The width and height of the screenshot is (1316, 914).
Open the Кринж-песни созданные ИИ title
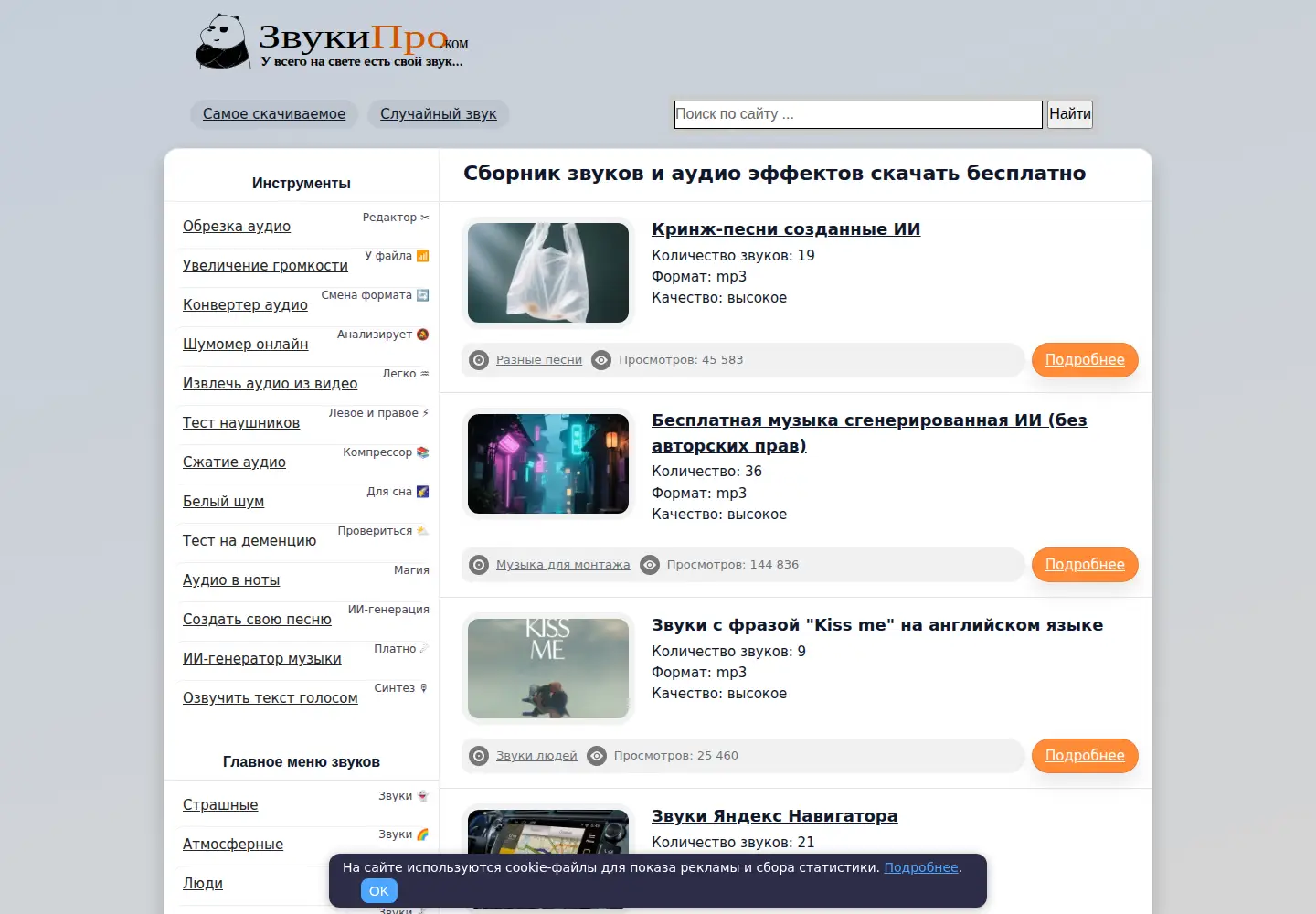pyautogui.click(x=786, y=229)
